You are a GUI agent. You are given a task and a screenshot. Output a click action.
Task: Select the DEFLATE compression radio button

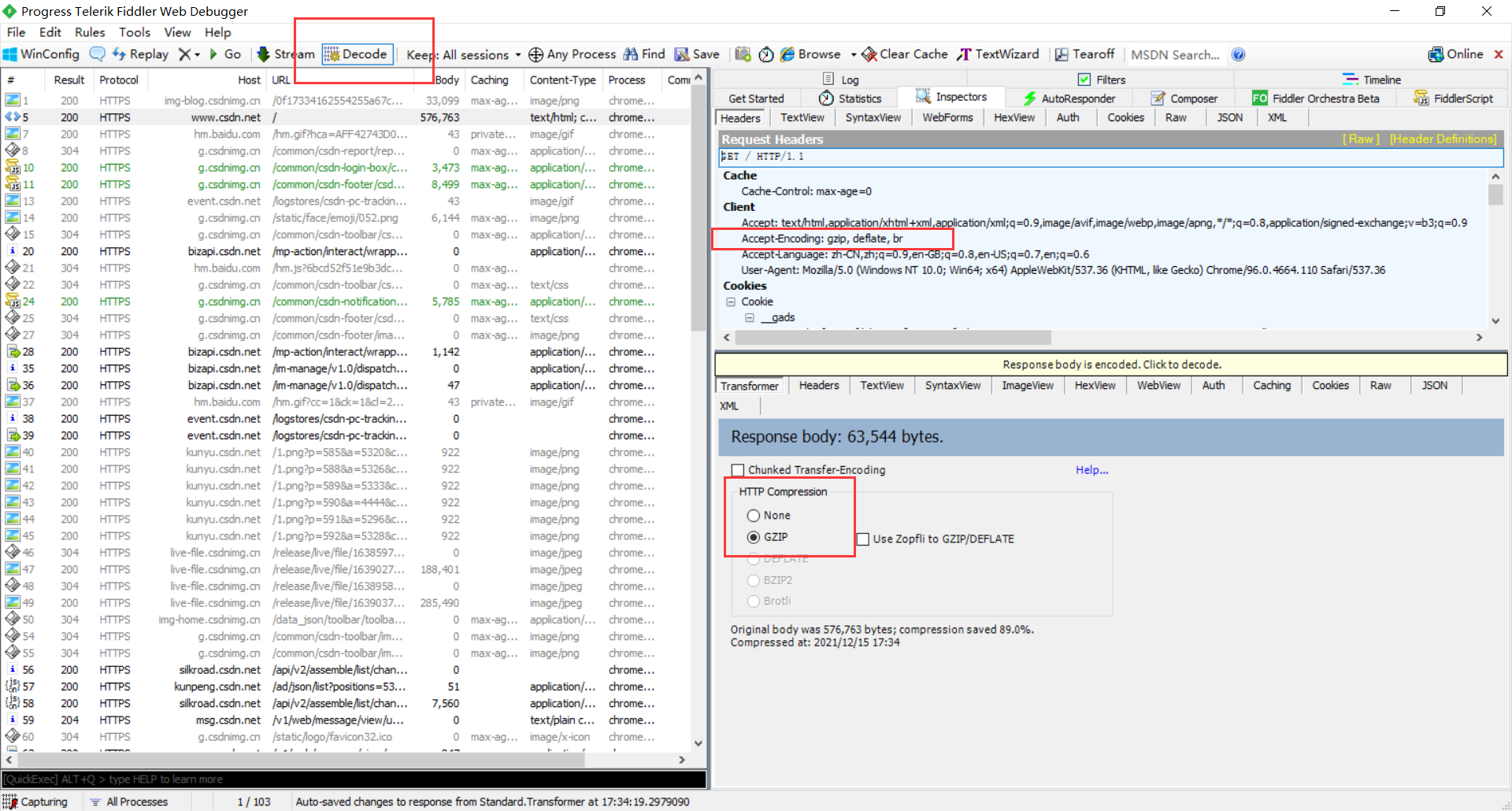click(x=754, y=559)
